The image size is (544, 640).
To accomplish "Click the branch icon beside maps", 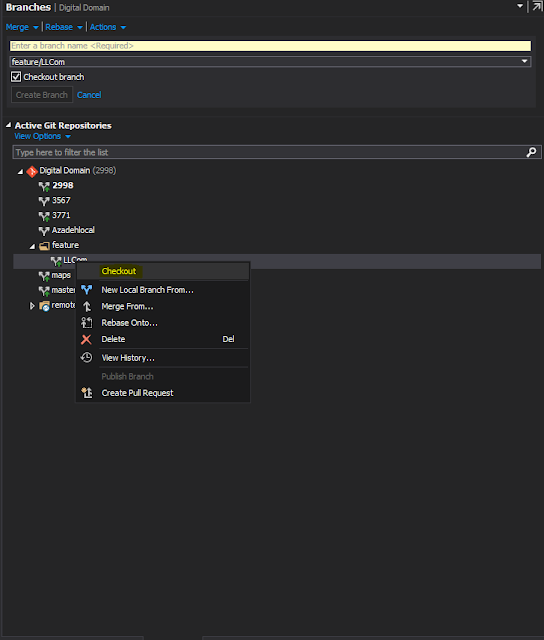I will 44,276.
